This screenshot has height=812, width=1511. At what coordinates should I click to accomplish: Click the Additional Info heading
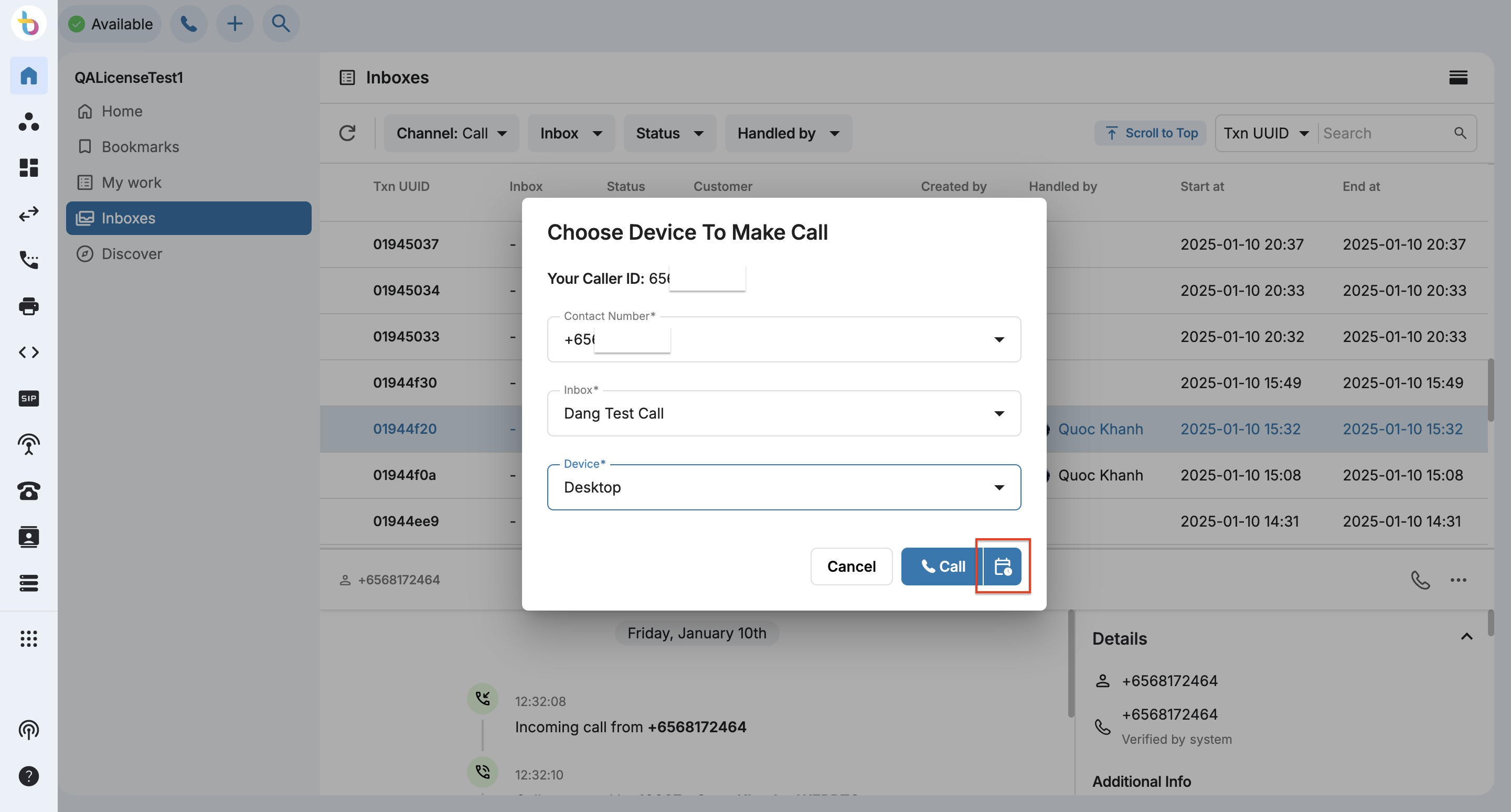(x=1141, y=782)
